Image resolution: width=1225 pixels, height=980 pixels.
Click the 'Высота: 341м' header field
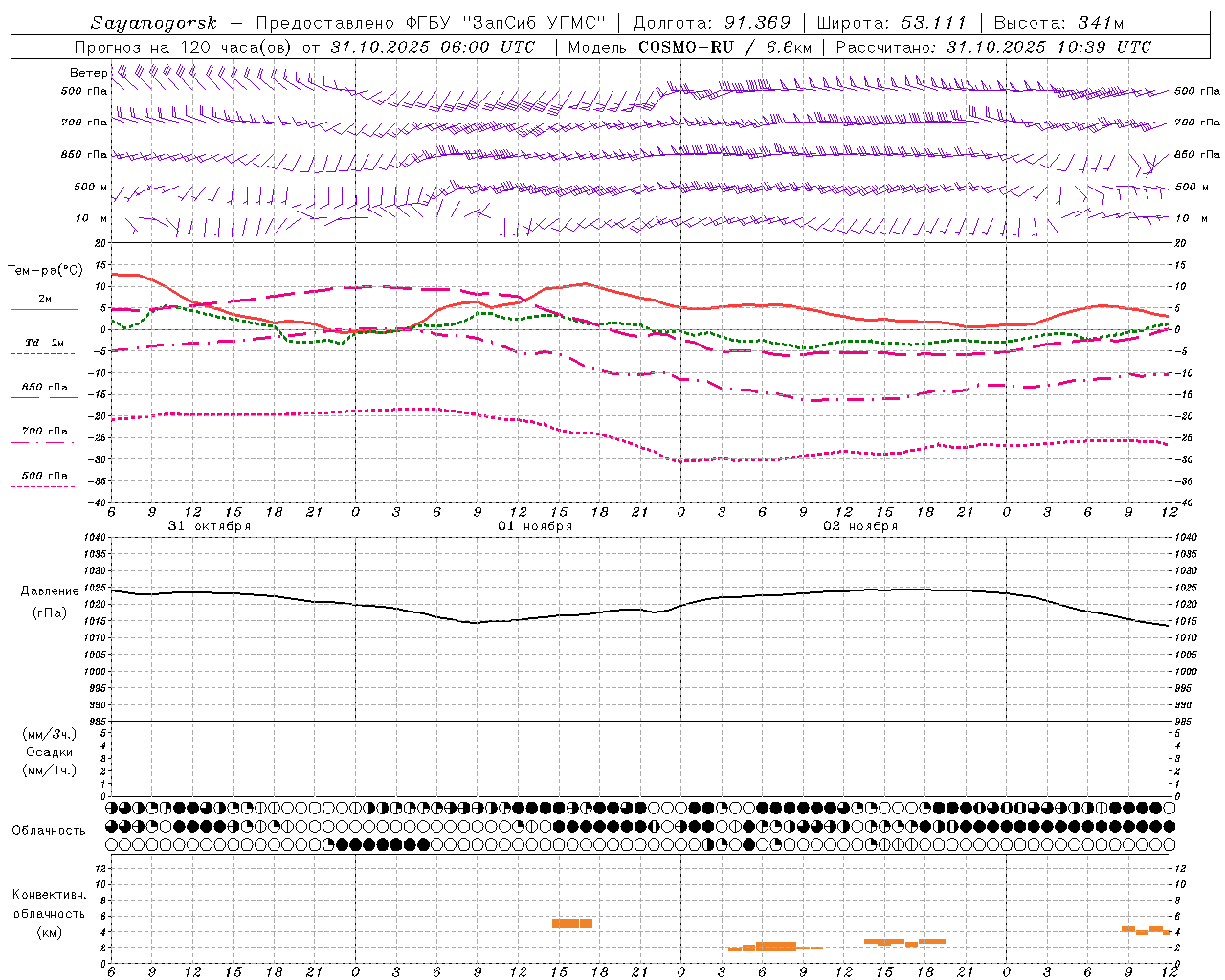click(x=1058, y=23)
